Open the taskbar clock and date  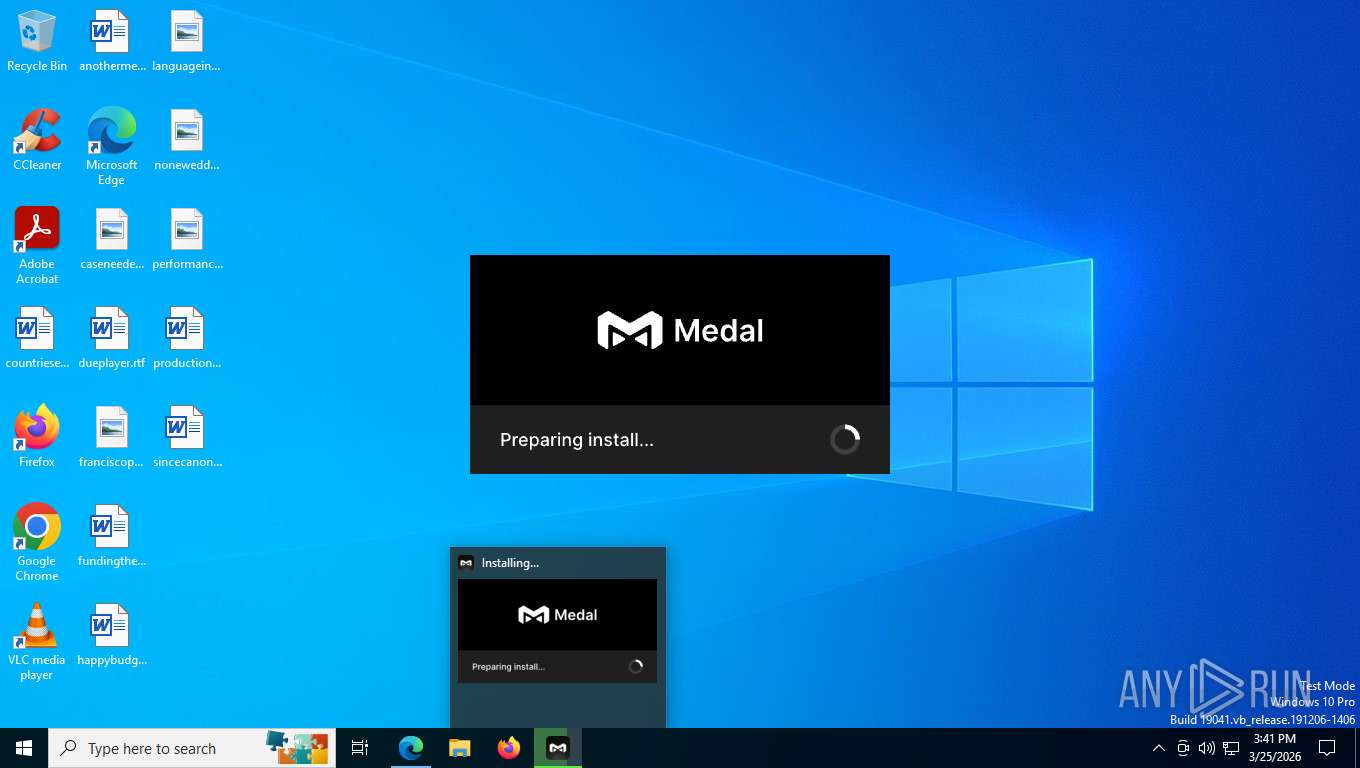[1275, 747]
